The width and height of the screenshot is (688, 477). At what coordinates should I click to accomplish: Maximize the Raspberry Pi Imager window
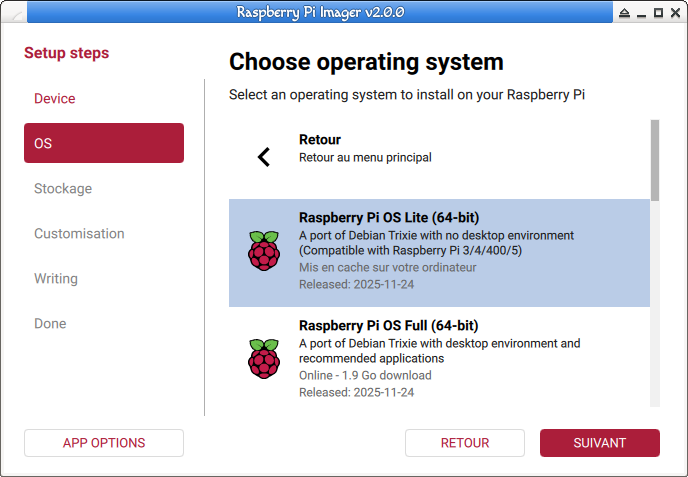(658, 13)
